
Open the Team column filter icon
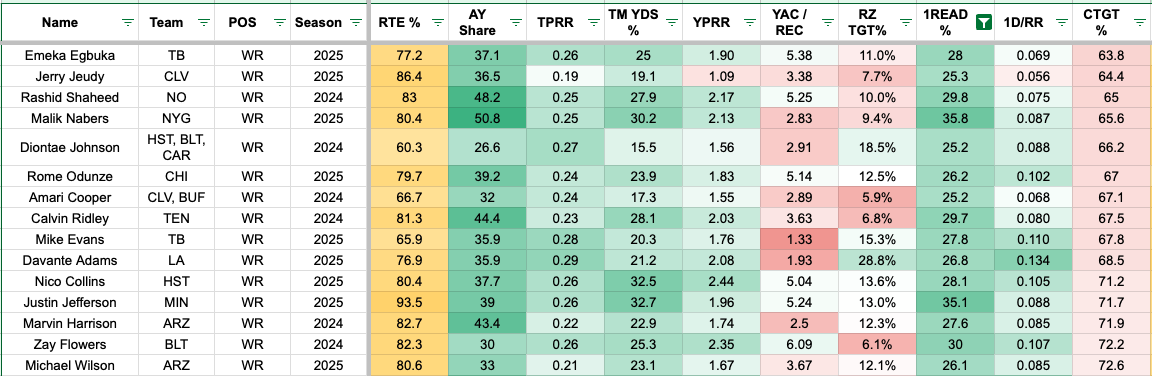pos(204,23)
